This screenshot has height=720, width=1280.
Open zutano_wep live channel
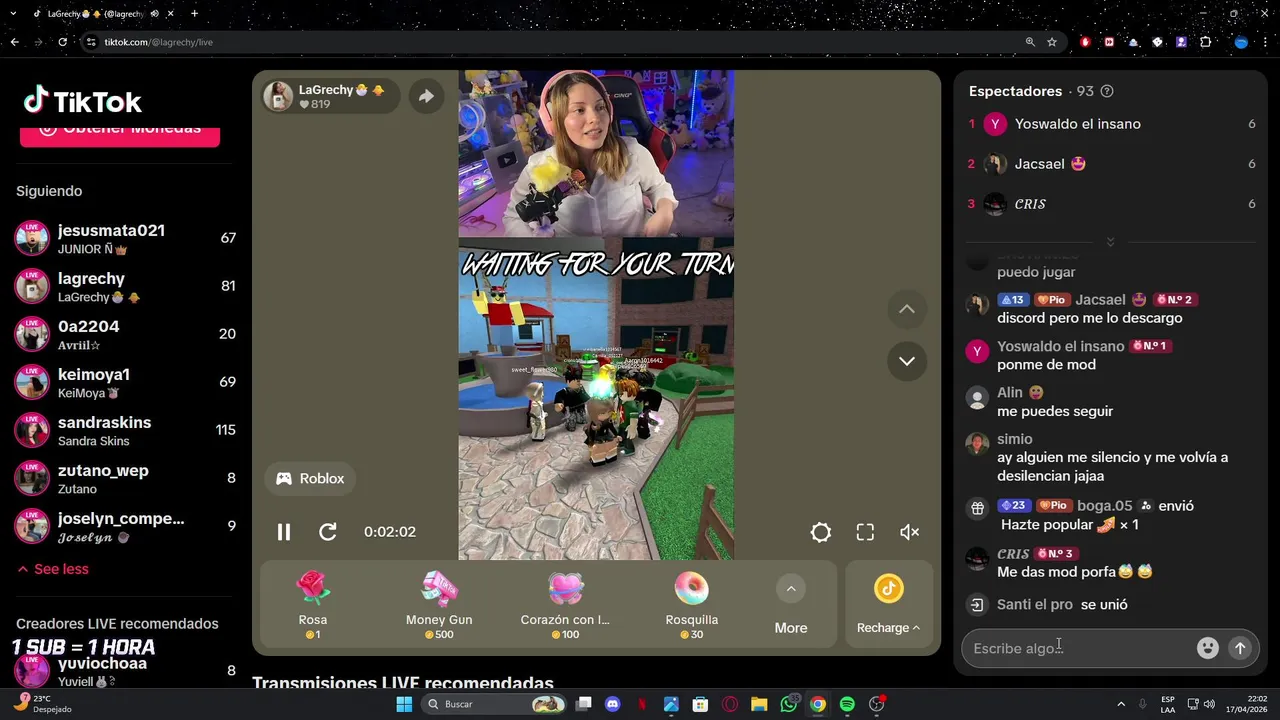click(x=124, y=478)
